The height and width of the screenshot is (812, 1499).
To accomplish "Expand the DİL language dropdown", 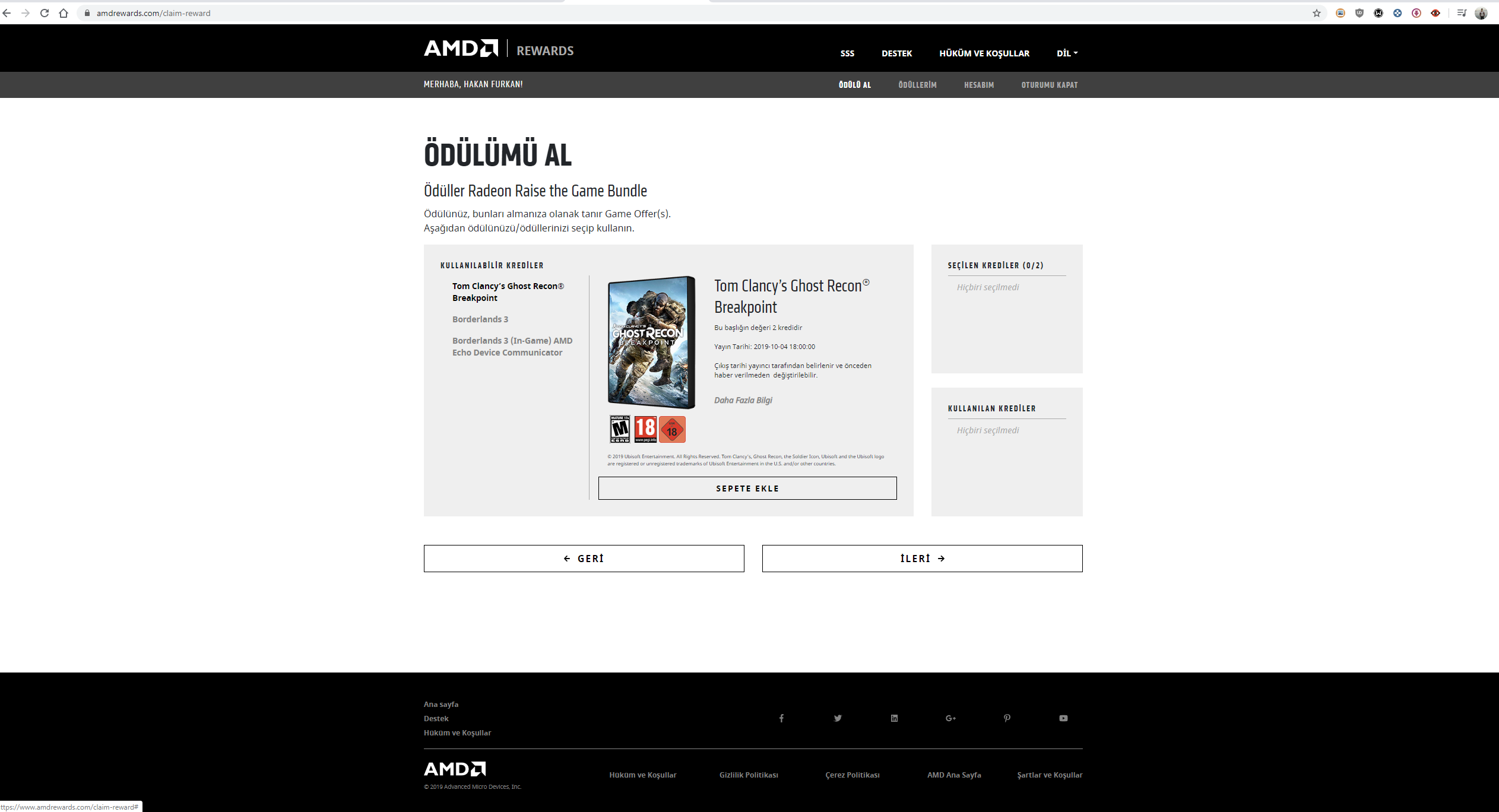I will click(1067, 53).
